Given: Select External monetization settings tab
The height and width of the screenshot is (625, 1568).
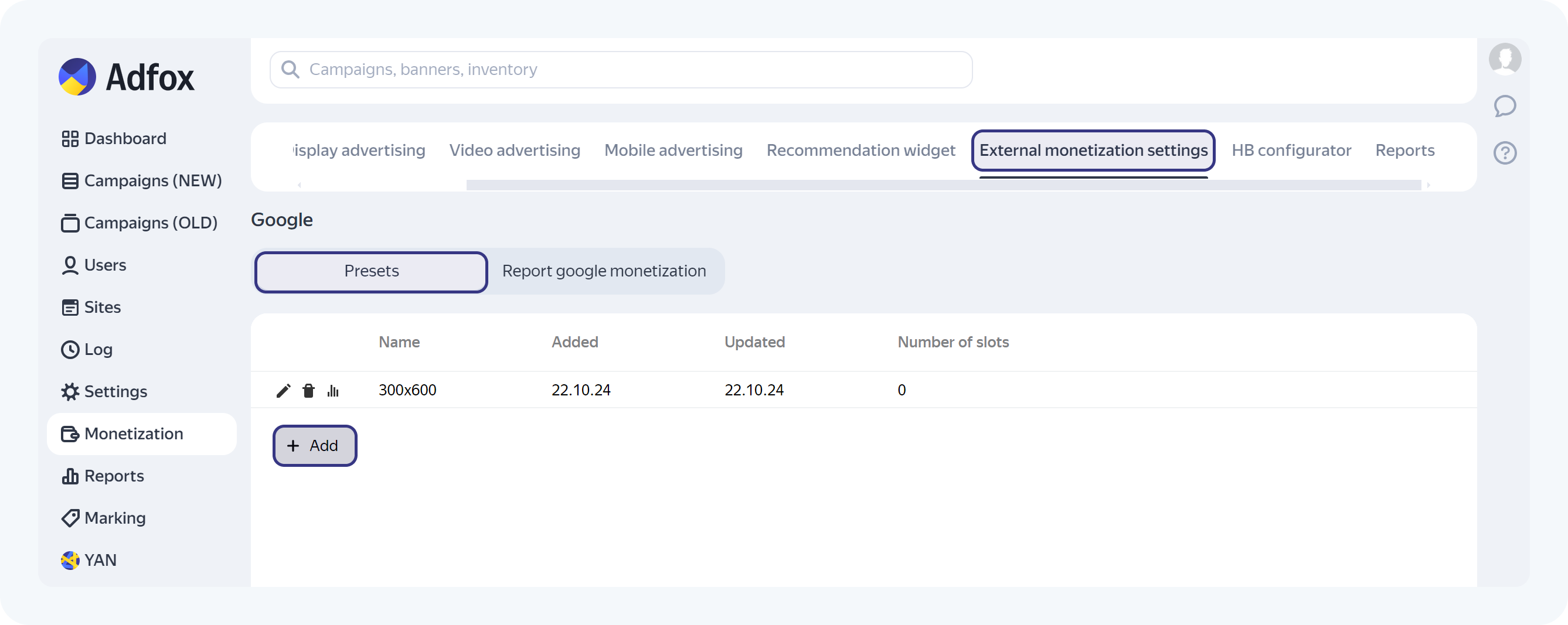Looking at the screenshot, I should pyautogui.click(x=1093, y=150).
